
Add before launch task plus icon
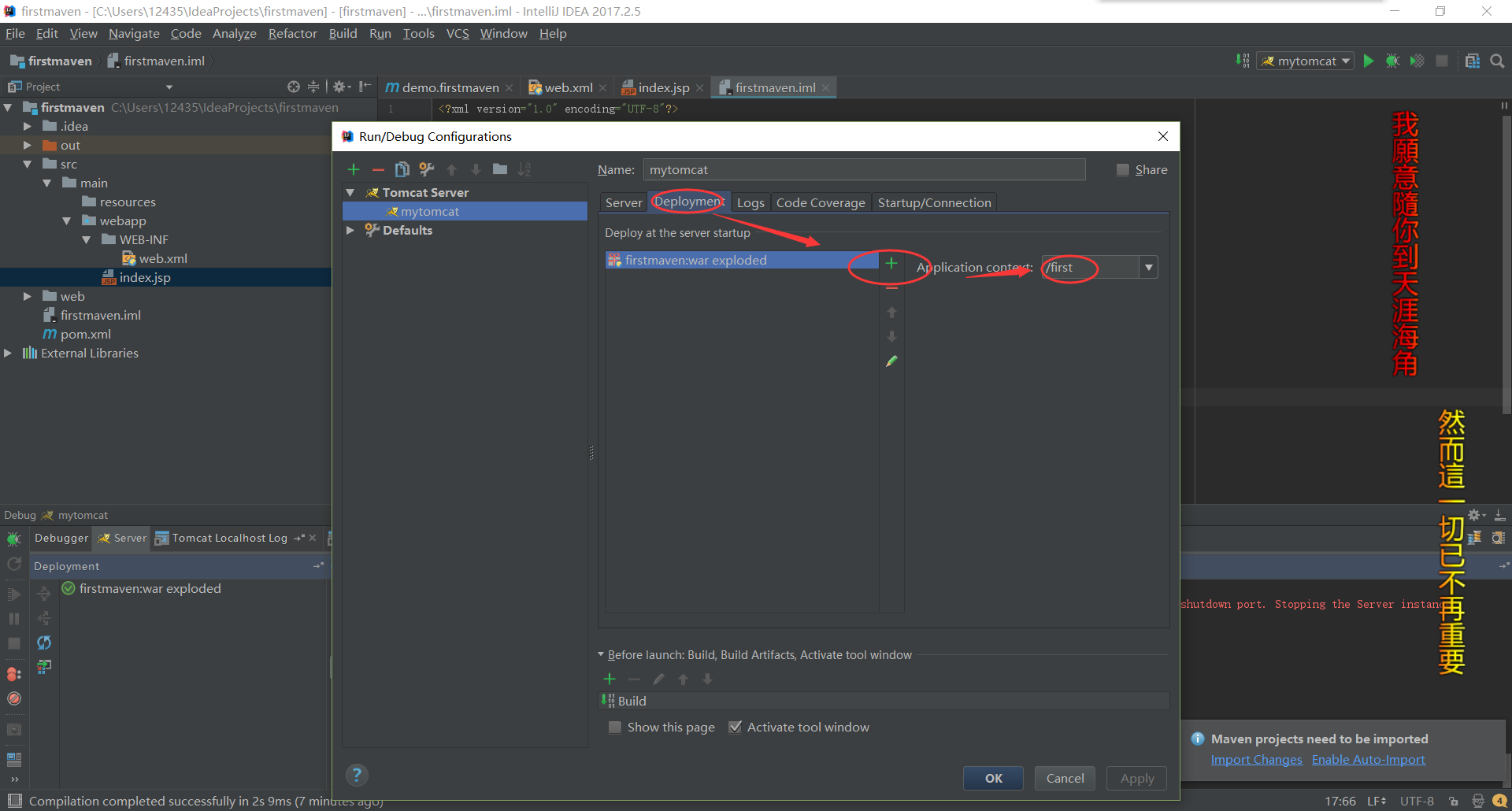coord(610,679)
